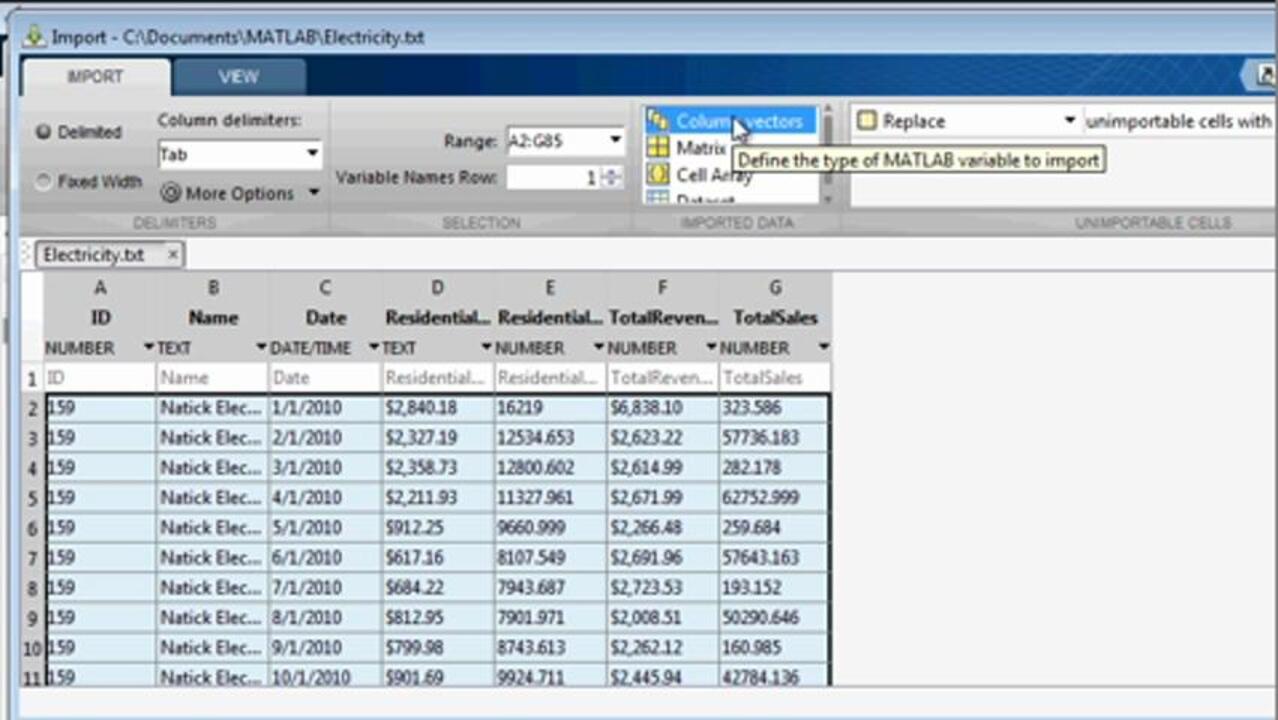Viewport: 1278px width, 720px height.
Task: Click the Import window title icon
Action: click(x=35, y=37)
